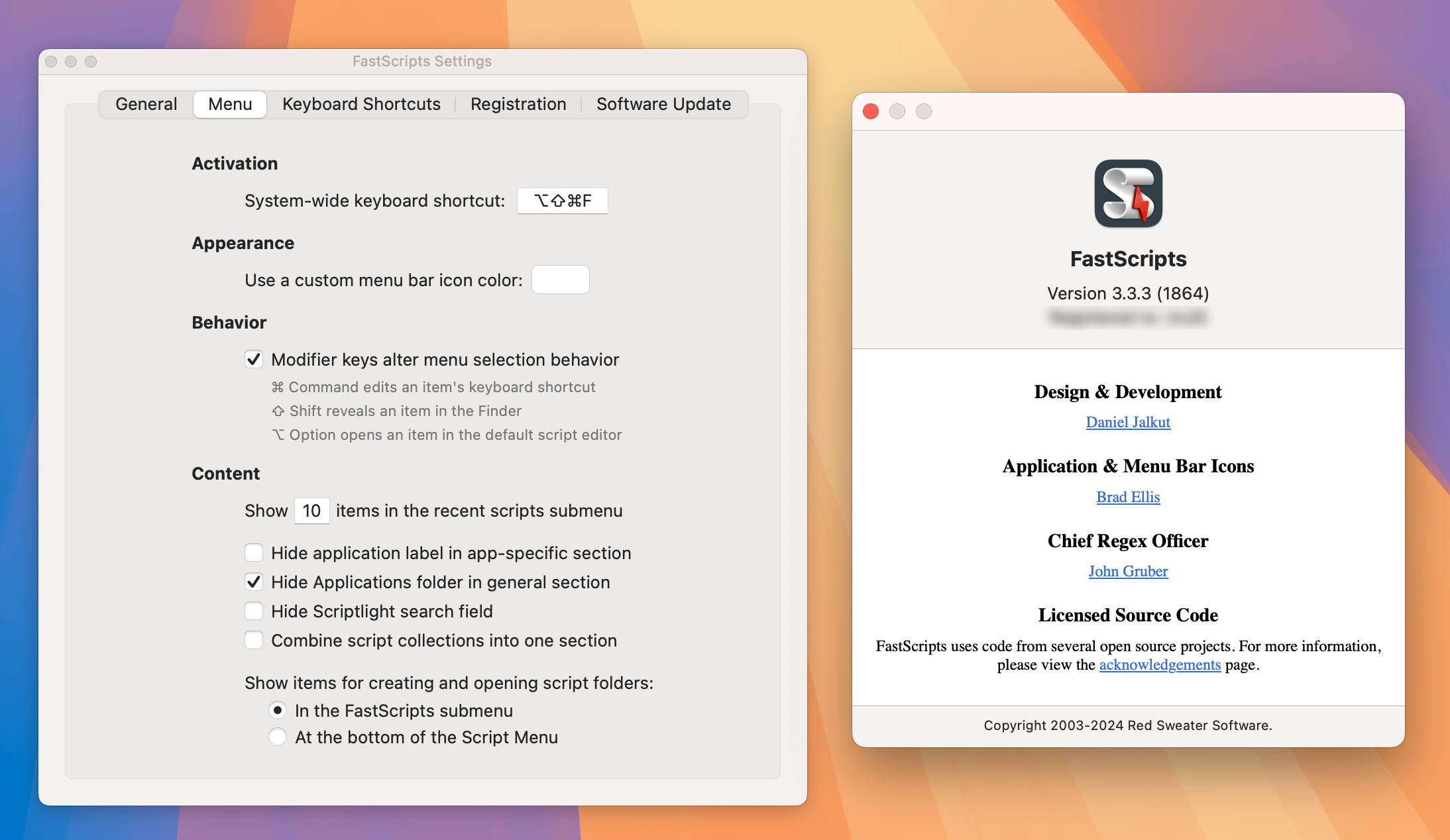This screenshot has width=1450, height=840.
Task: Click the Daniel Jalkut designer link
Action: [1128, 421]
